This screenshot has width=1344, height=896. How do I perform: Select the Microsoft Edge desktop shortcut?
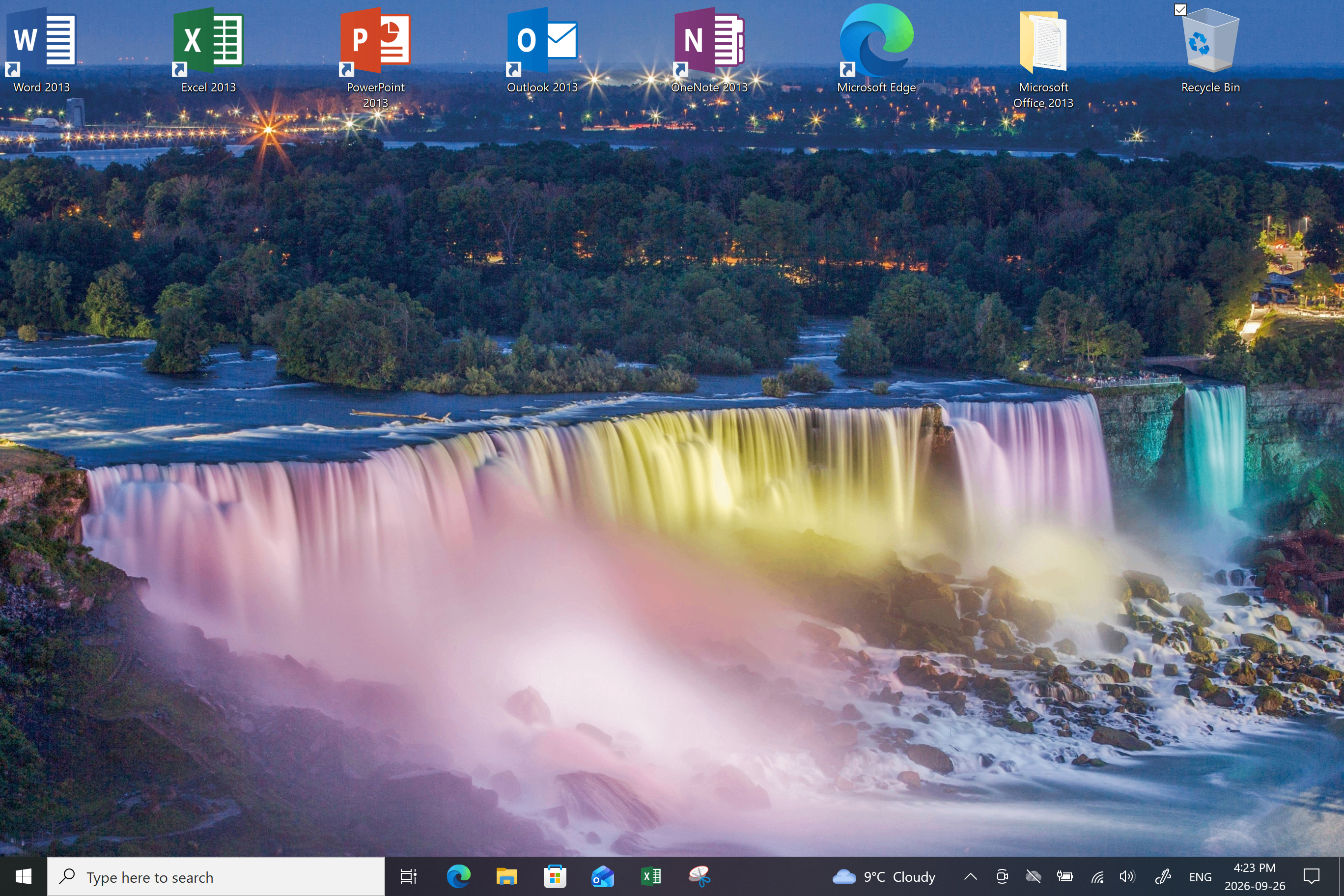tap(876, 49)
